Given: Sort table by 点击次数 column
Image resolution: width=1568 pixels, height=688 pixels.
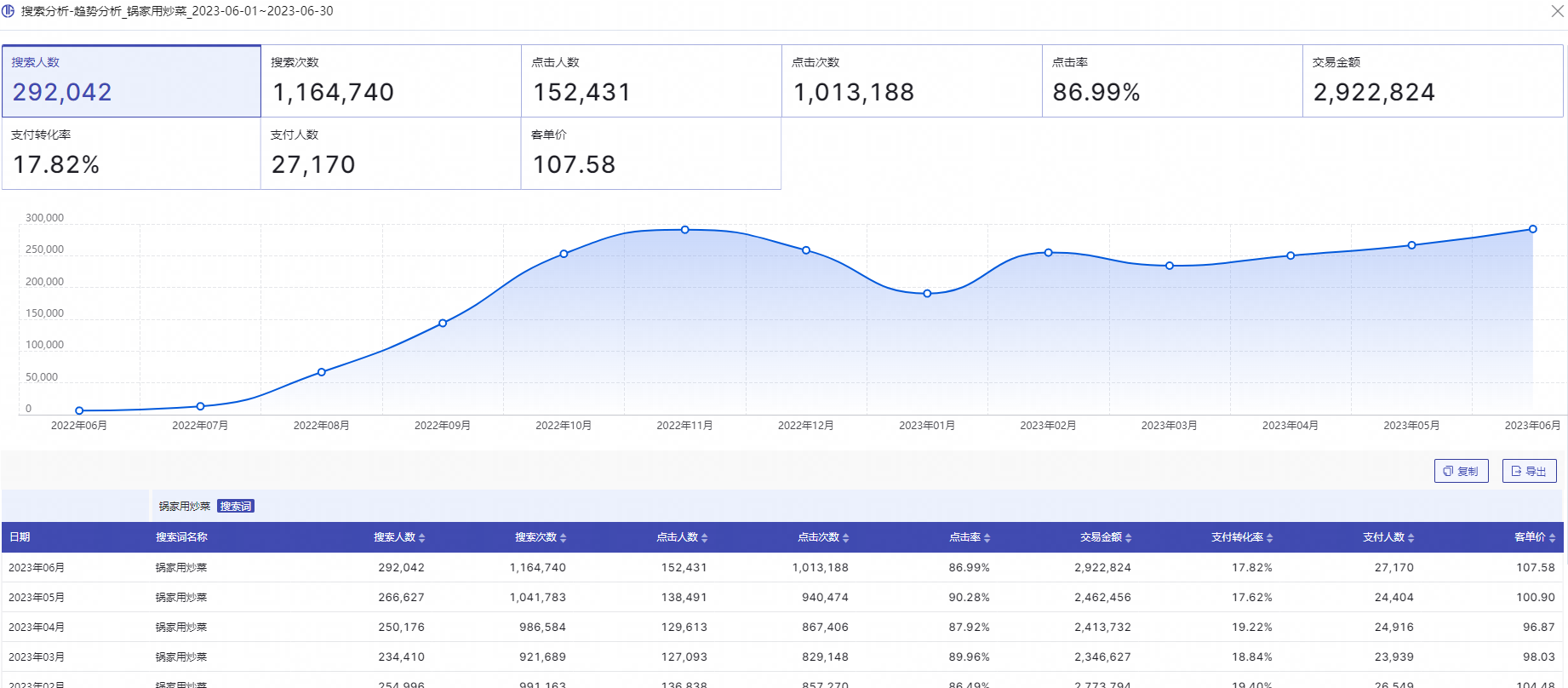Looking at the screenshot, I should [823, 537].
